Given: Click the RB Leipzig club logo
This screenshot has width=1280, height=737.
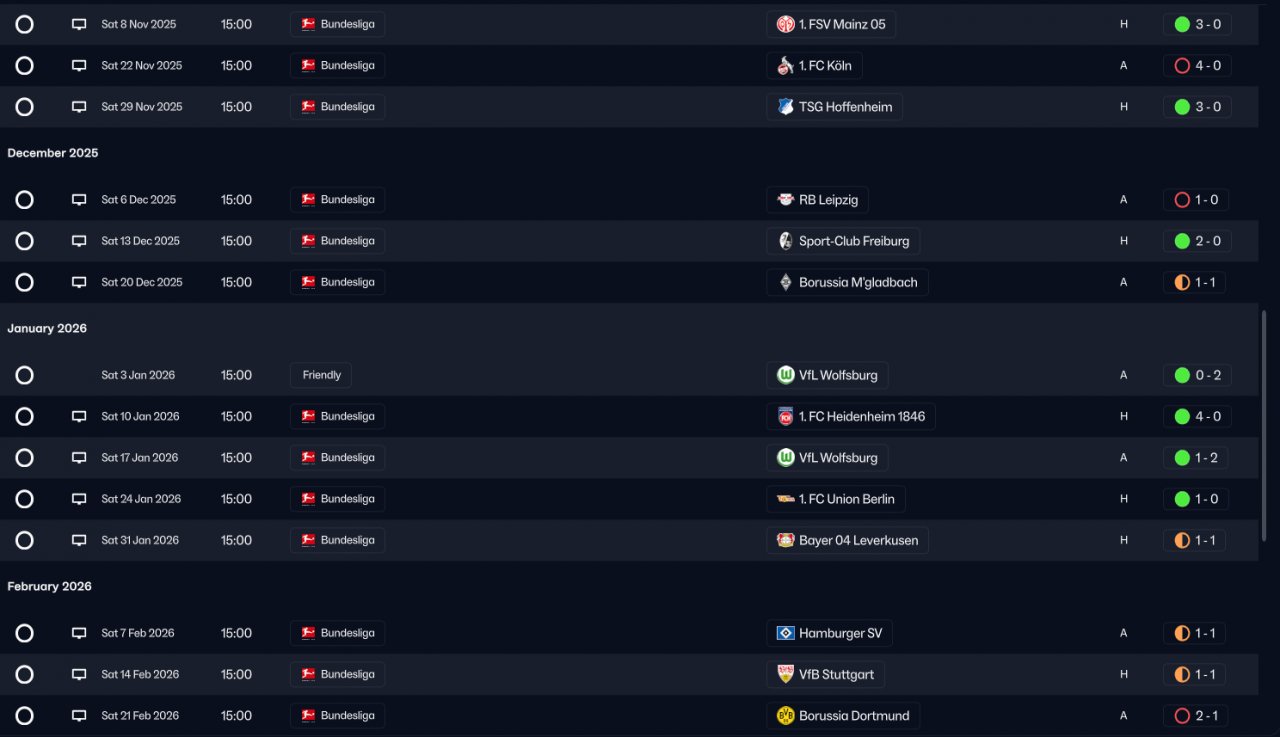Looking at the screenshot, I should pyautogui.click(x=786, y=200).
